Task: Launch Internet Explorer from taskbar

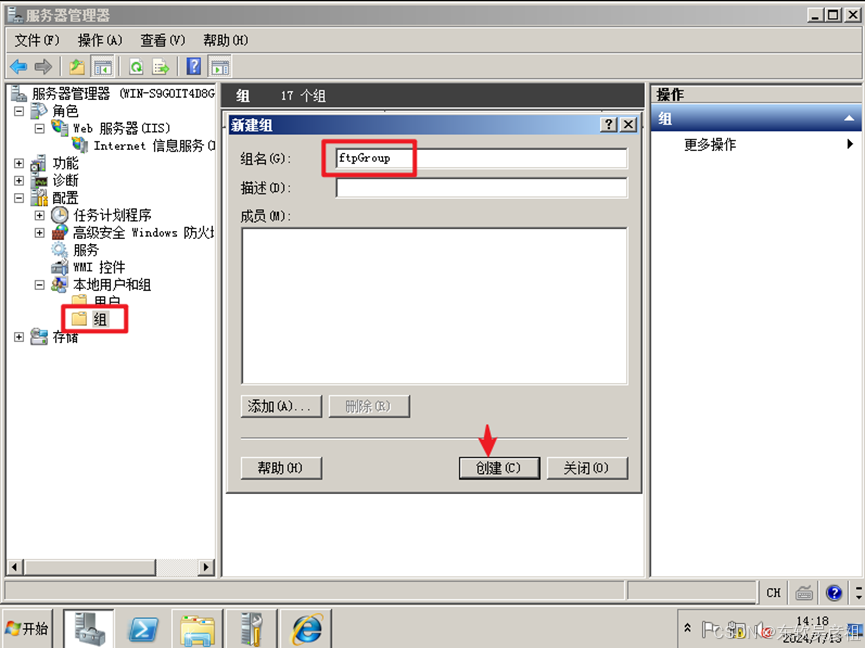Action: tap(306, 629)
